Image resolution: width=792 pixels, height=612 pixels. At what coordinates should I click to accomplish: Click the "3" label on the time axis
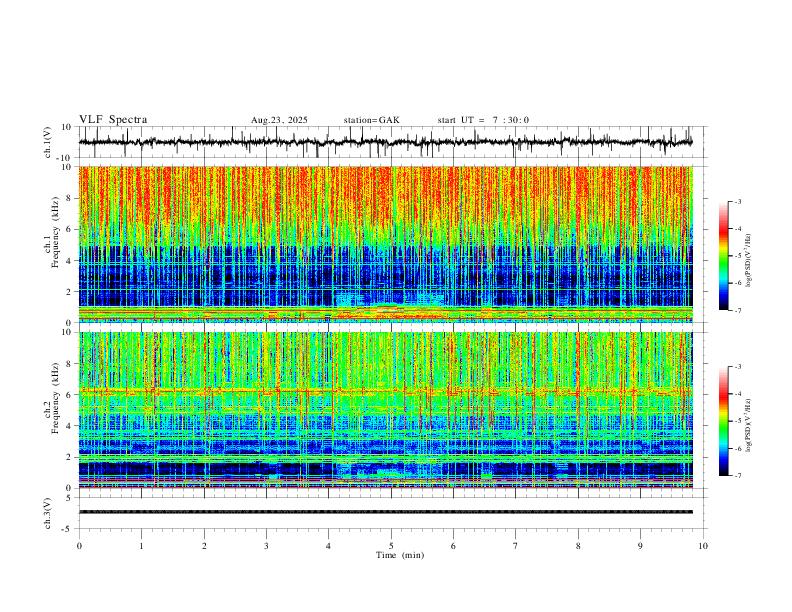(266, 546)
